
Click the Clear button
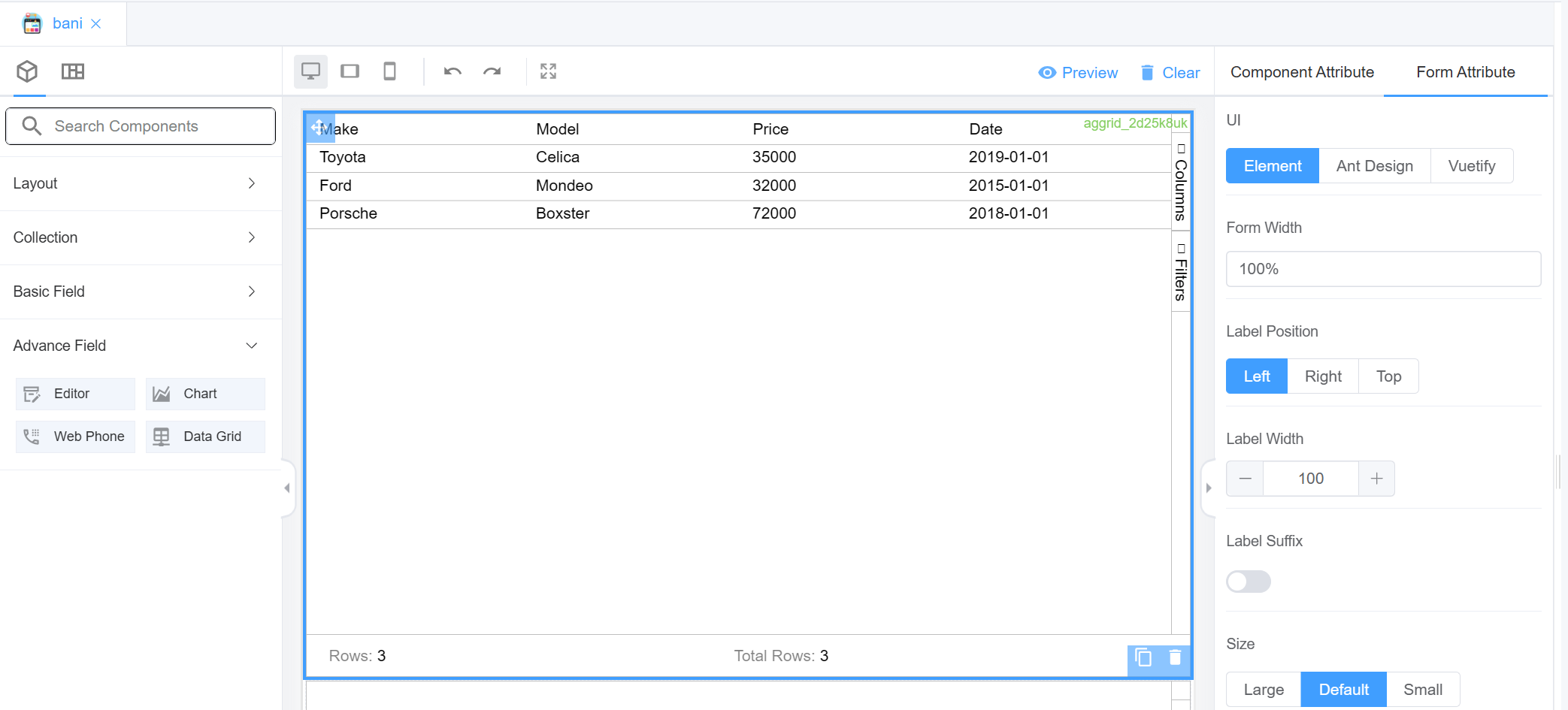(x=1170, y=73)
